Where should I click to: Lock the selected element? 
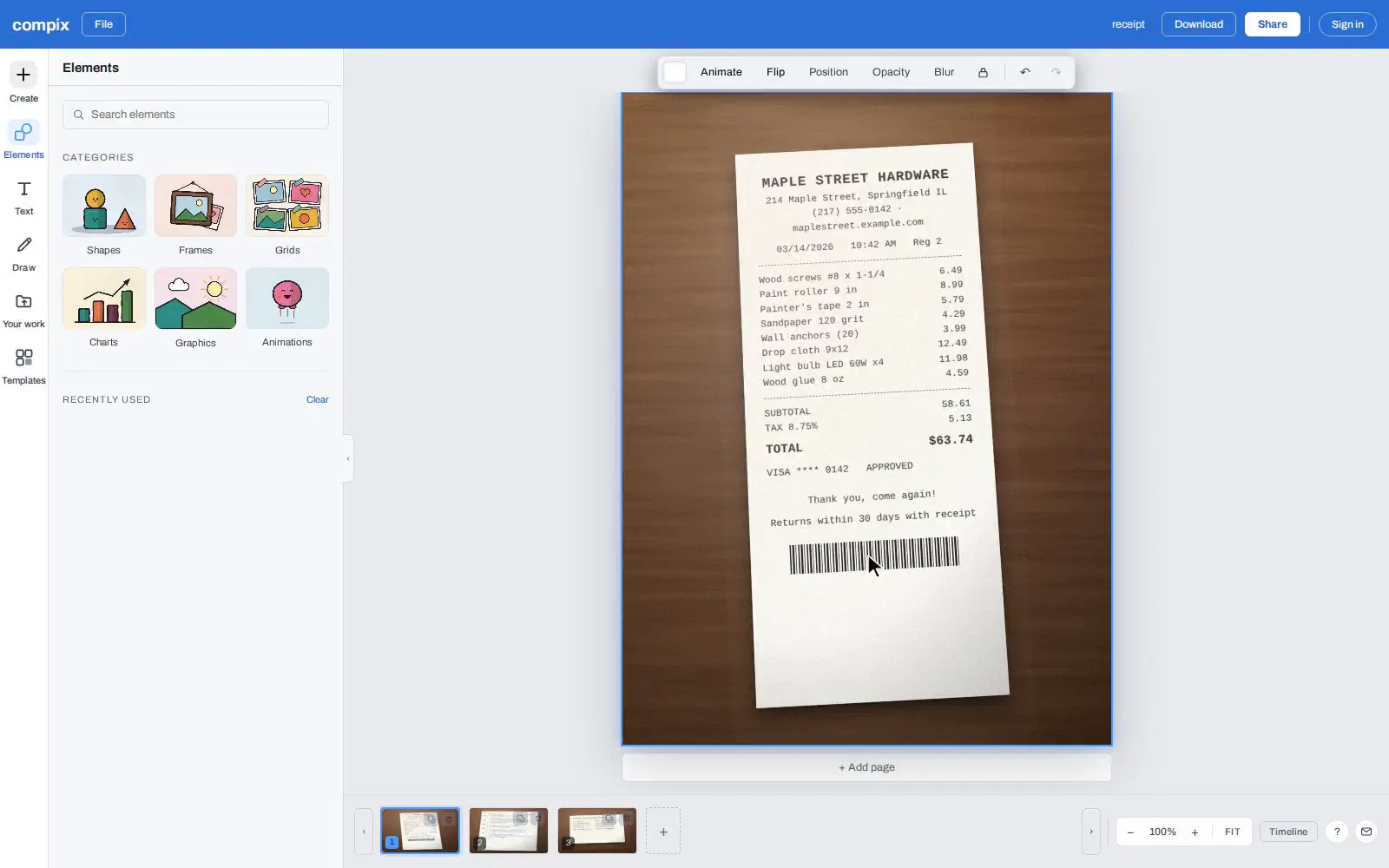coord(983,72)
